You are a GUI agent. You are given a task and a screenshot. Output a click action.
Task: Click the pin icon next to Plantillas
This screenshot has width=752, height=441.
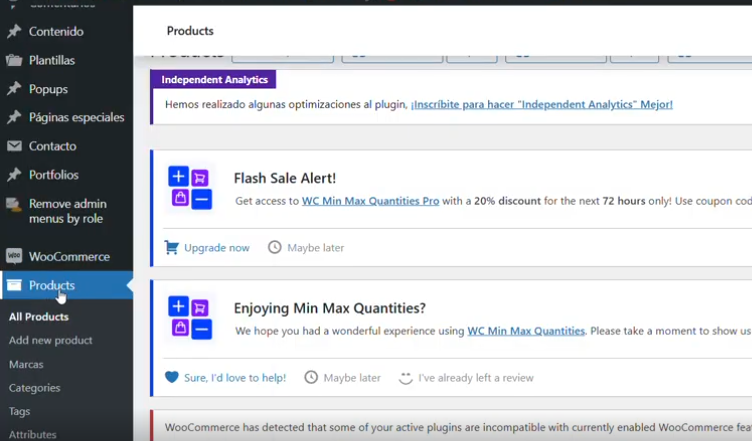coord(14,60)
